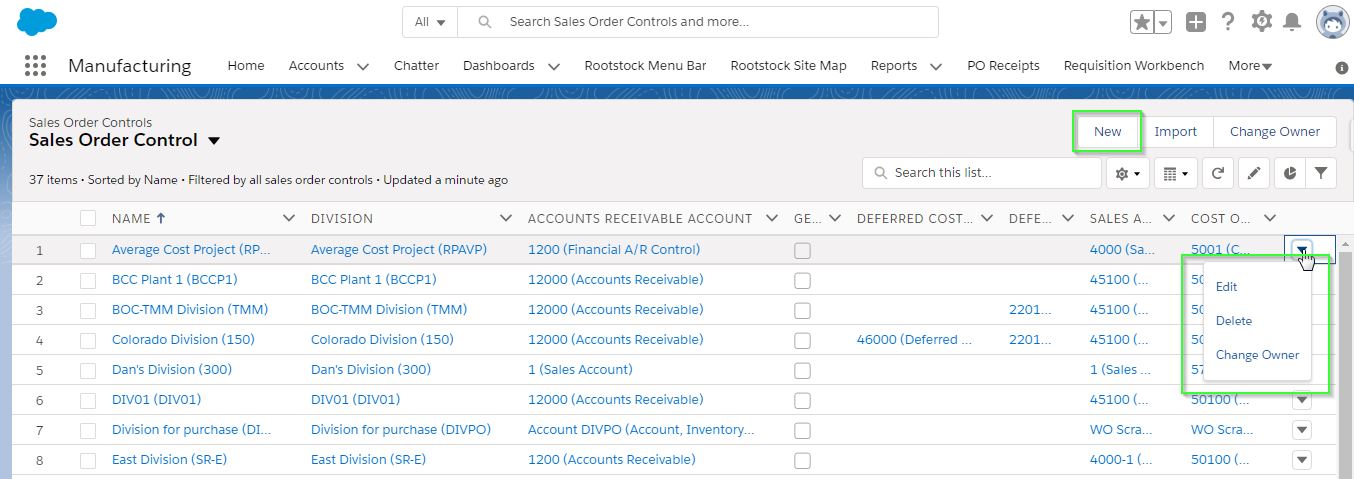Screen dimensions: 1354x479
Task: Select Change Owner in row menu
Action: pyautogui.click(x=1257, y=355)
